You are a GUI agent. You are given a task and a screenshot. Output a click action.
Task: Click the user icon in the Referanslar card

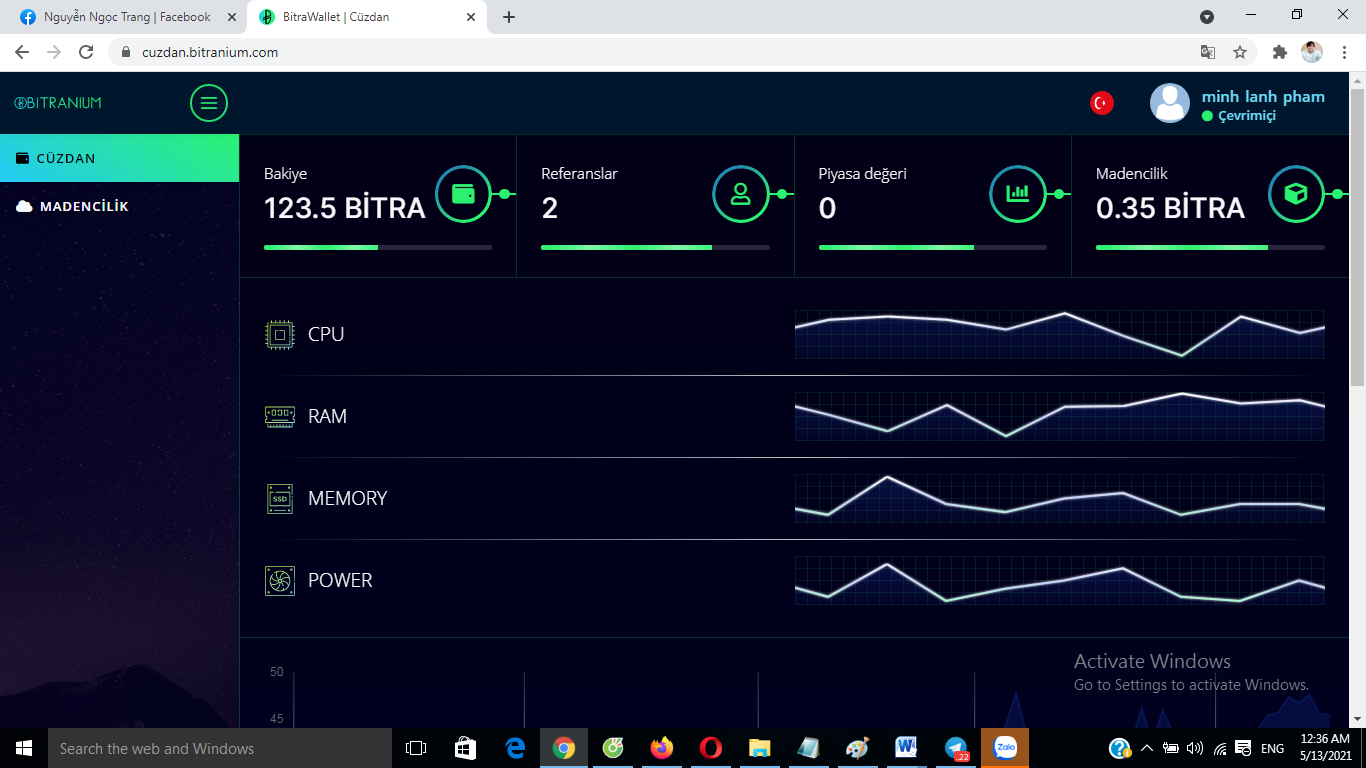tap(741, 194)
